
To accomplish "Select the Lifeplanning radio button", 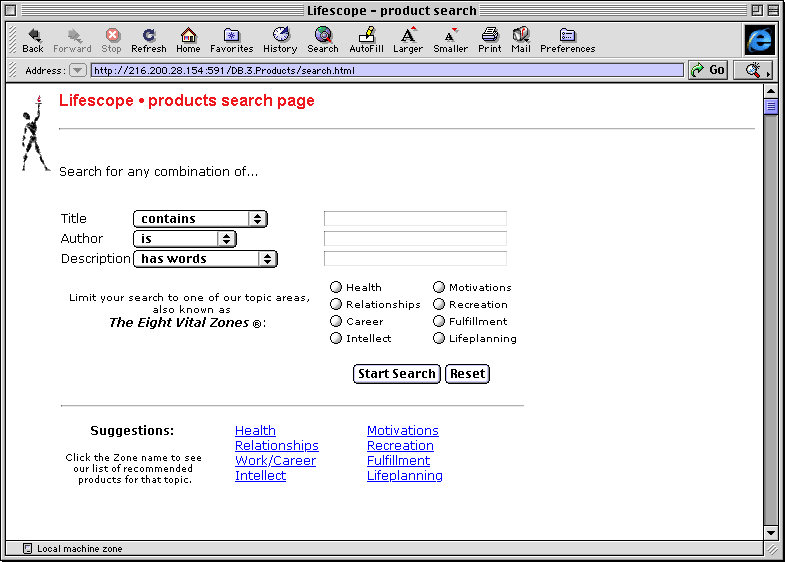I will [x=439, y=338].
